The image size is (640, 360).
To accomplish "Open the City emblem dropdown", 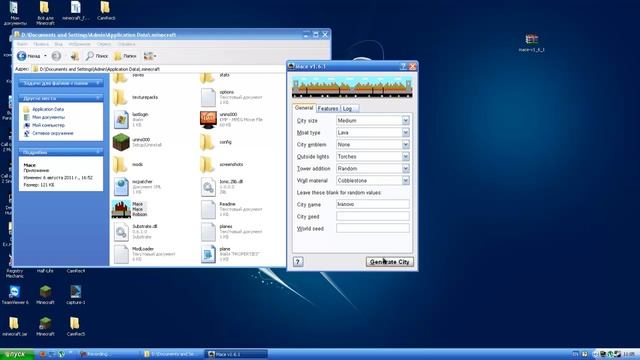I will click(x=405, y=144).
